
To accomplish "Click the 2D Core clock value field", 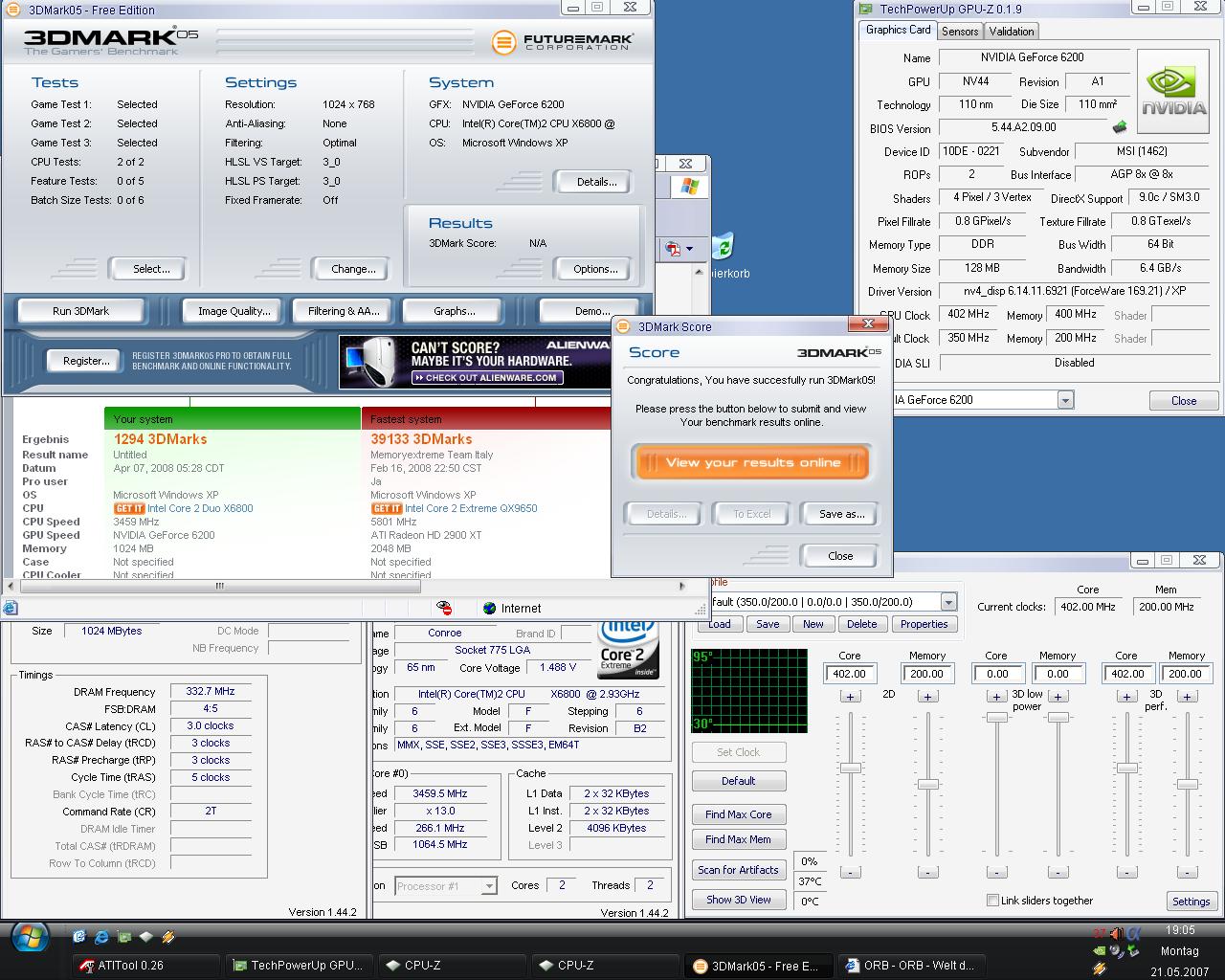I will click(x=850, y=674).
